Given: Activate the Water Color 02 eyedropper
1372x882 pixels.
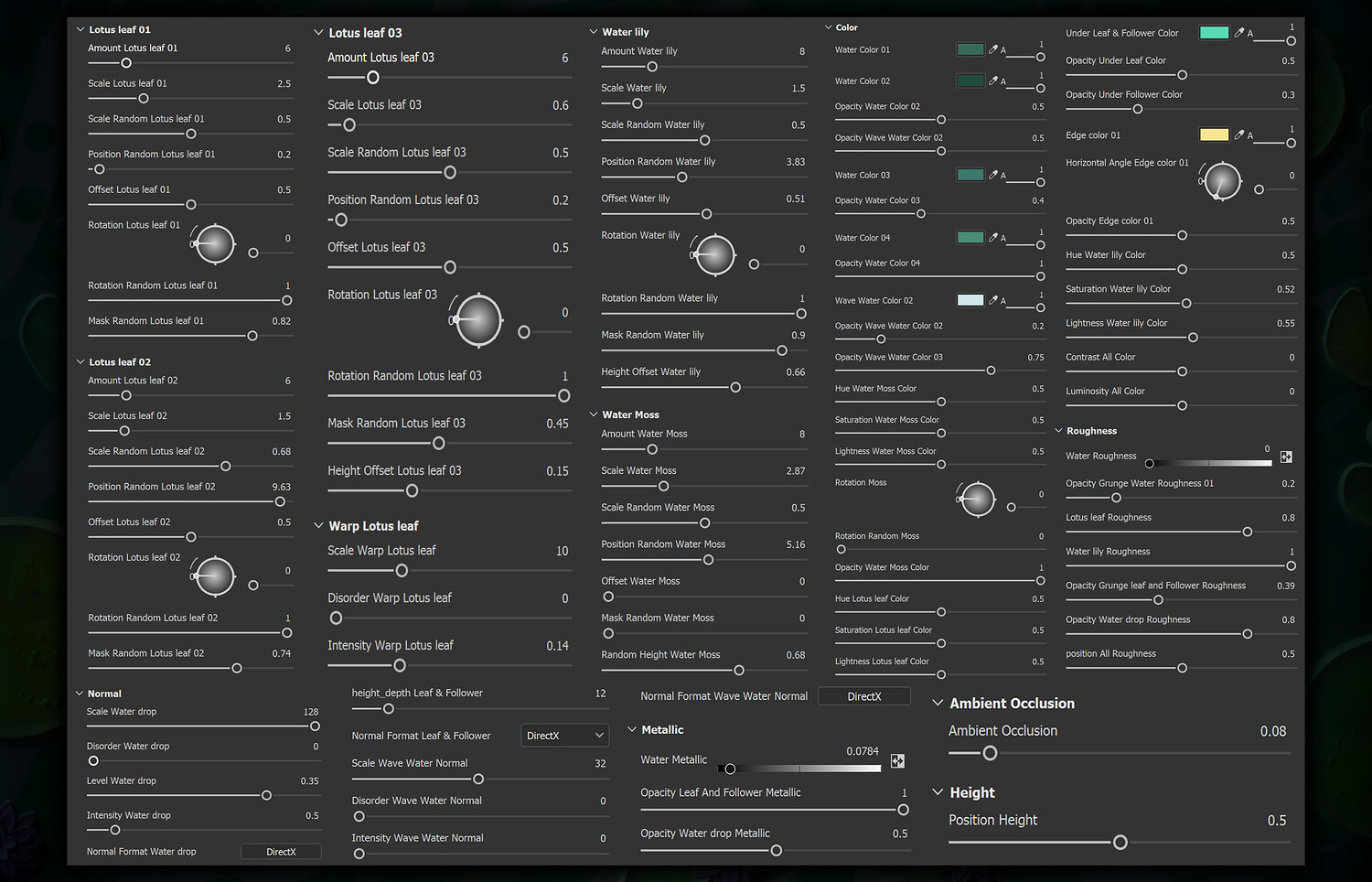Looking at the screenshot, I should 993,81.
